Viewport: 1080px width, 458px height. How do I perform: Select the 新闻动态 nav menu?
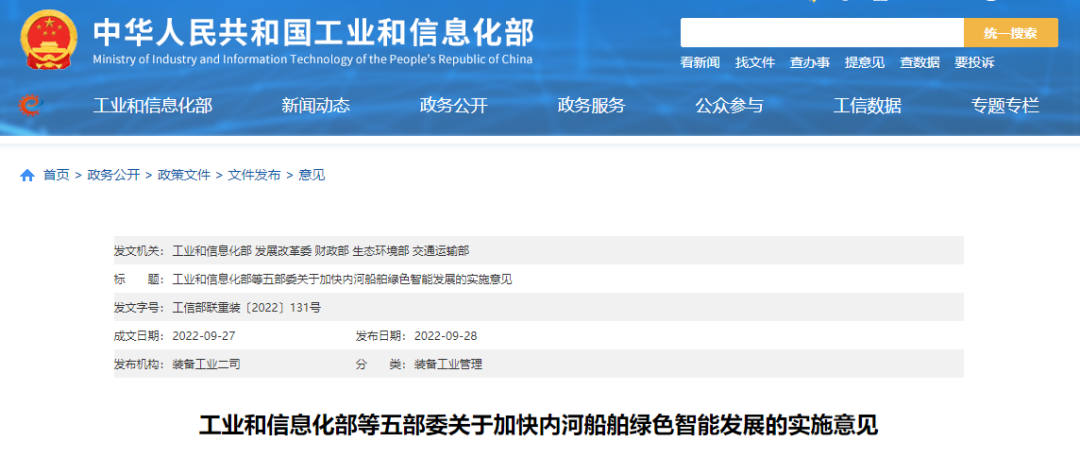tap(315, 105)
